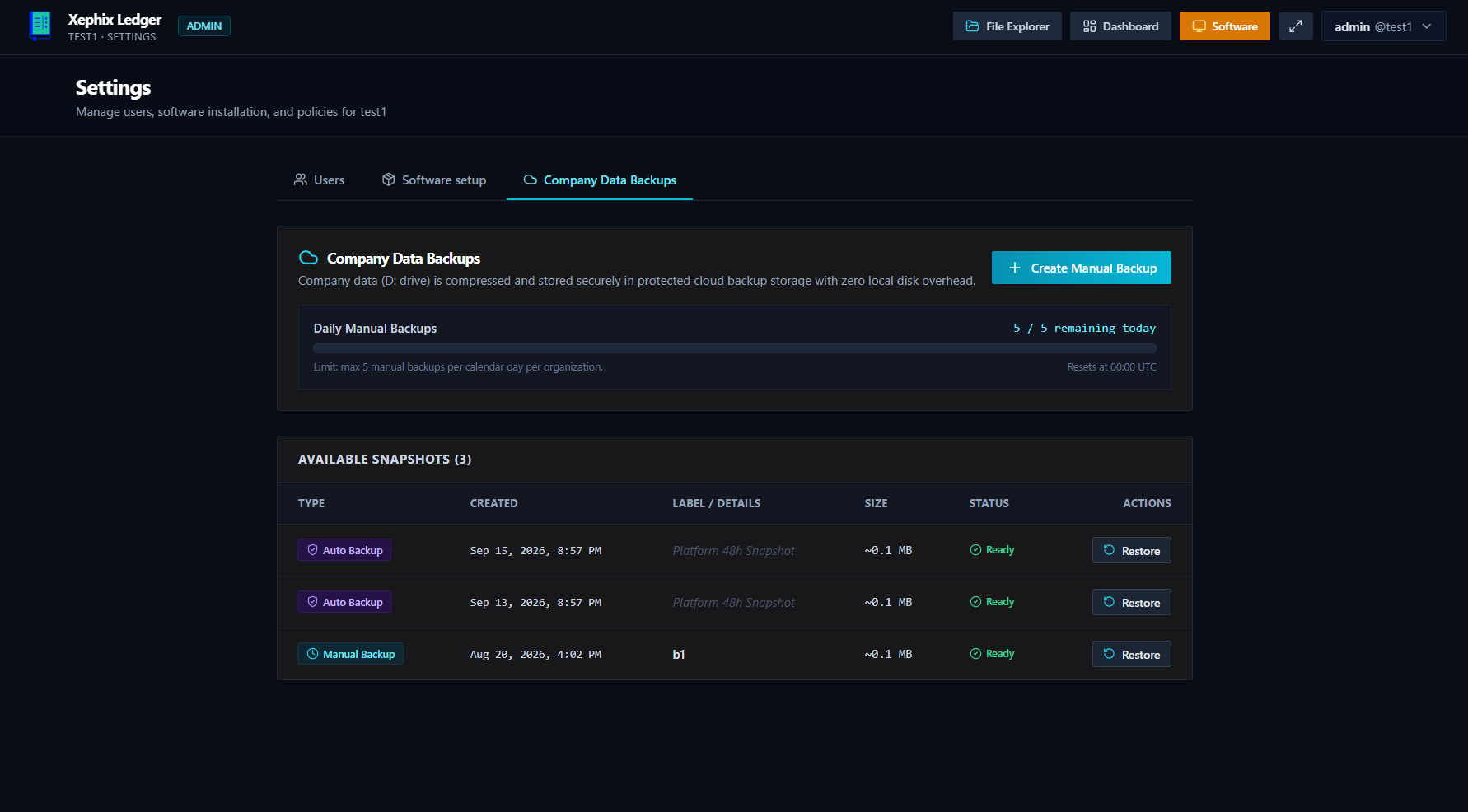Click the 'b1' backup label
This screenshot has width=1468, height=812.
pyautogui.click(x=679, y=655)
